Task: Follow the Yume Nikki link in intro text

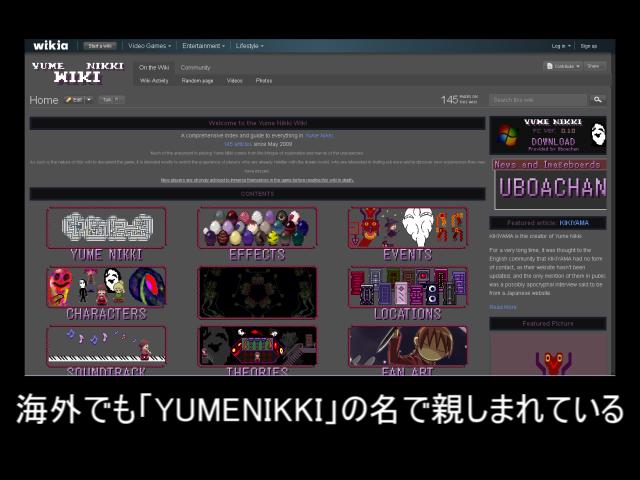Action: pos(319,136)
